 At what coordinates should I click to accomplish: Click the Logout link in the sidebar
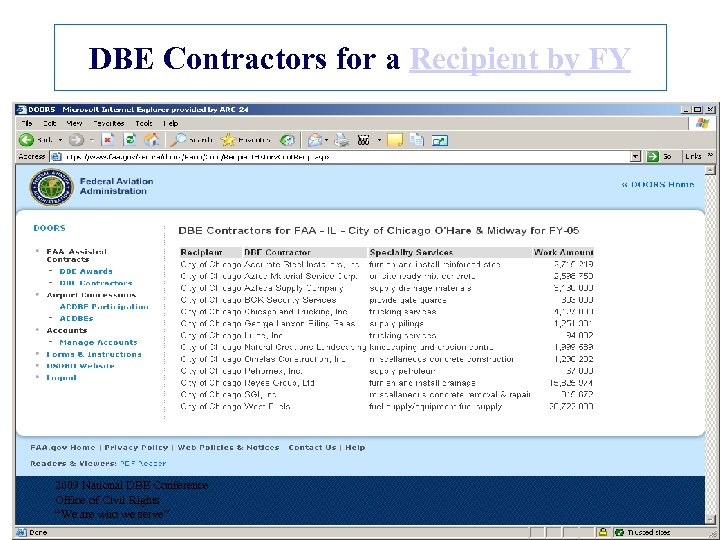tap(61, 377)
